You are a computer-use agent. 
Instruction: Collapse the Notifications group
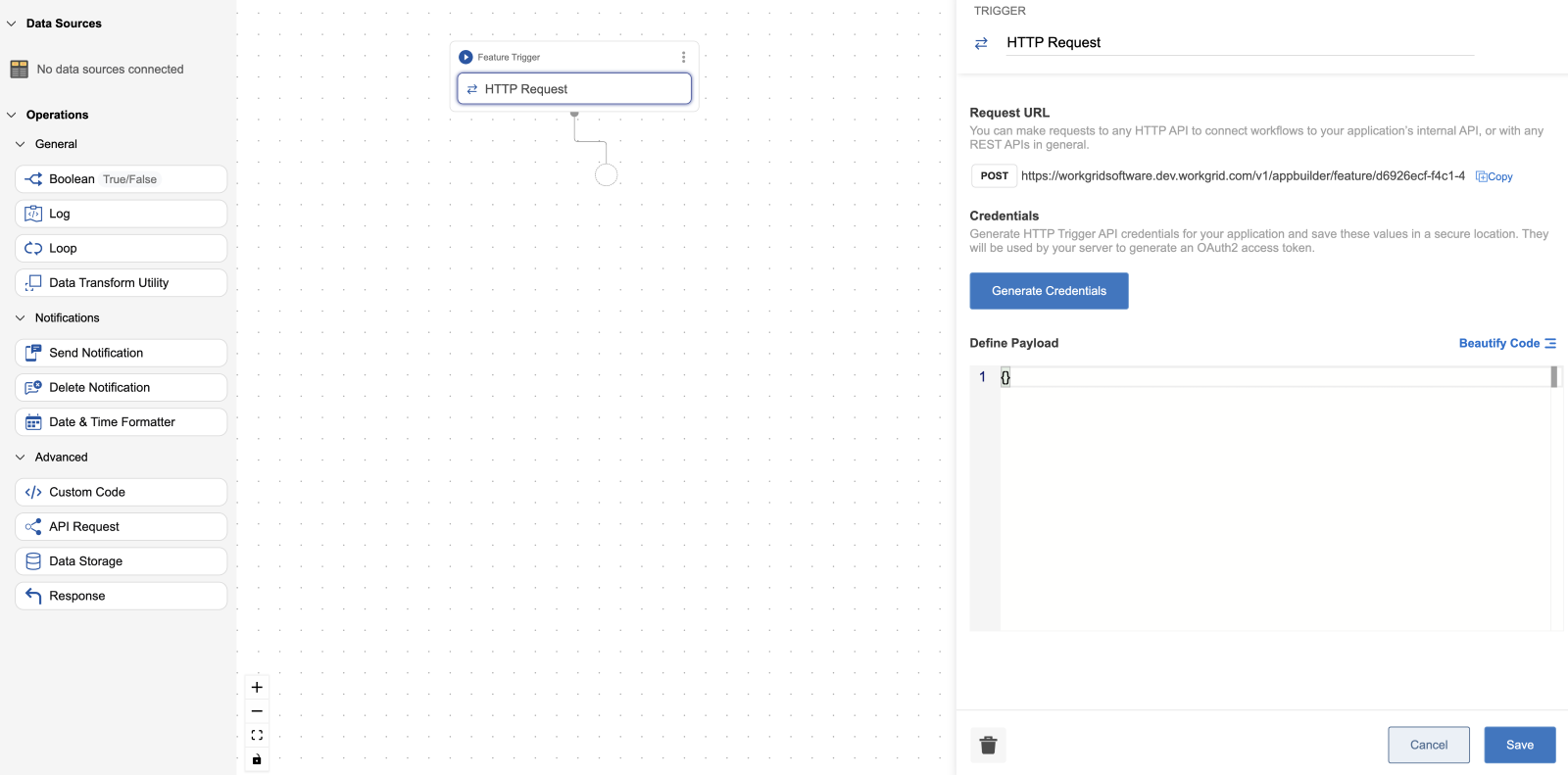(x=21, y=318)
